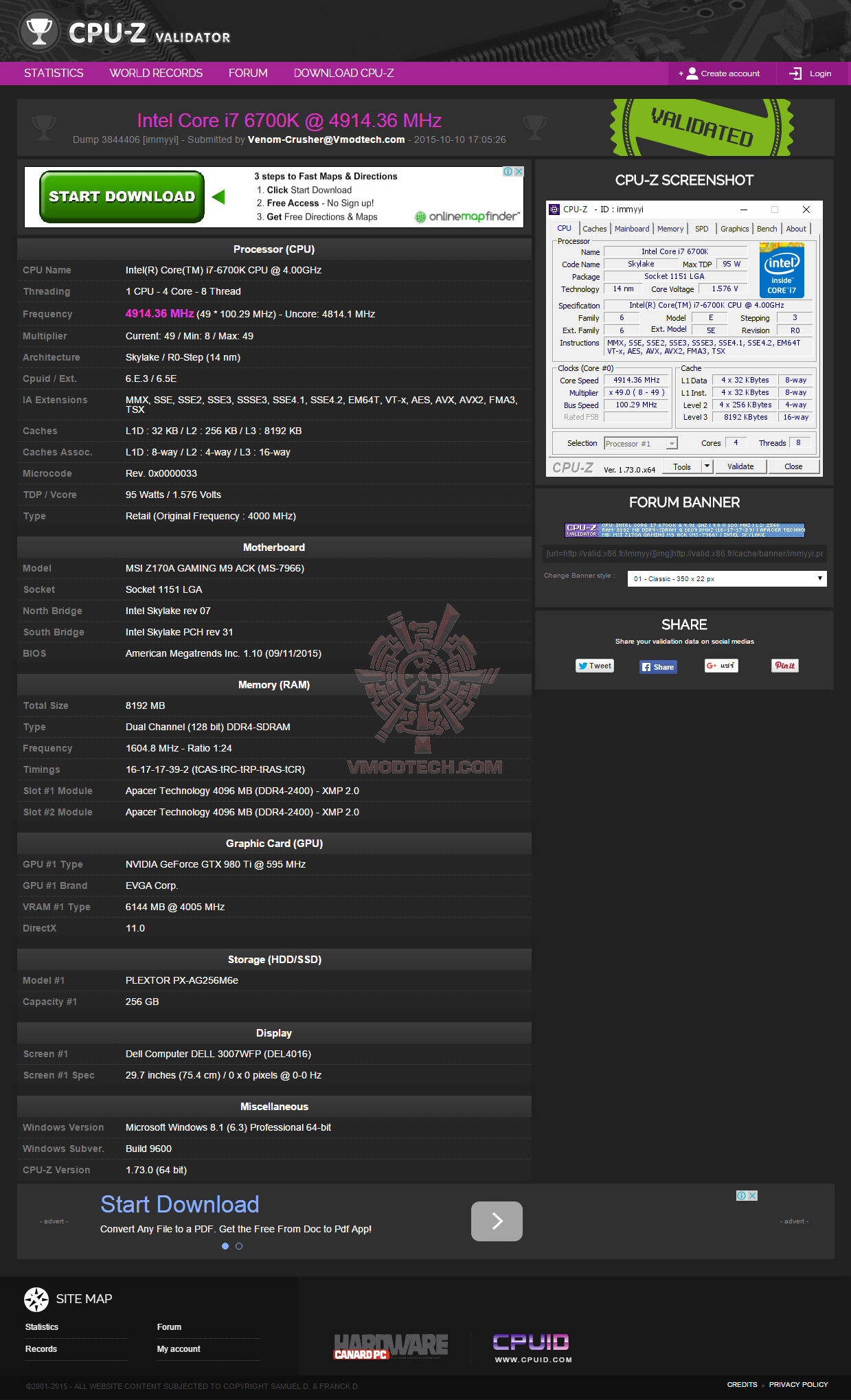Open the Records site map link
This screenshot has height=1400, width=851.
[x=41, y=1349]
